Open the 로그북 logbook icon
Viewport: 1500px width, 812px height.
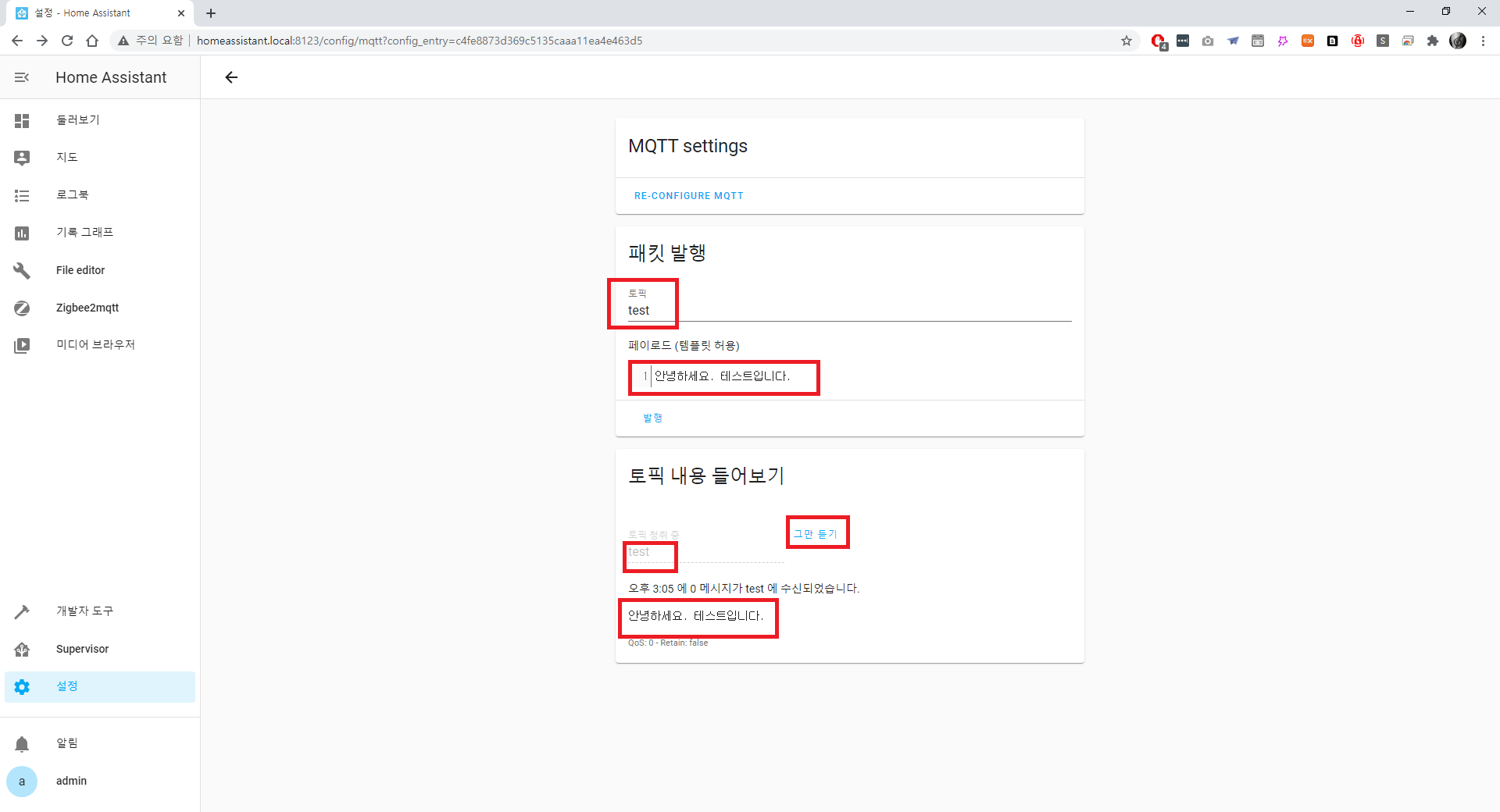pyautogui.click(x=22, y=195)
